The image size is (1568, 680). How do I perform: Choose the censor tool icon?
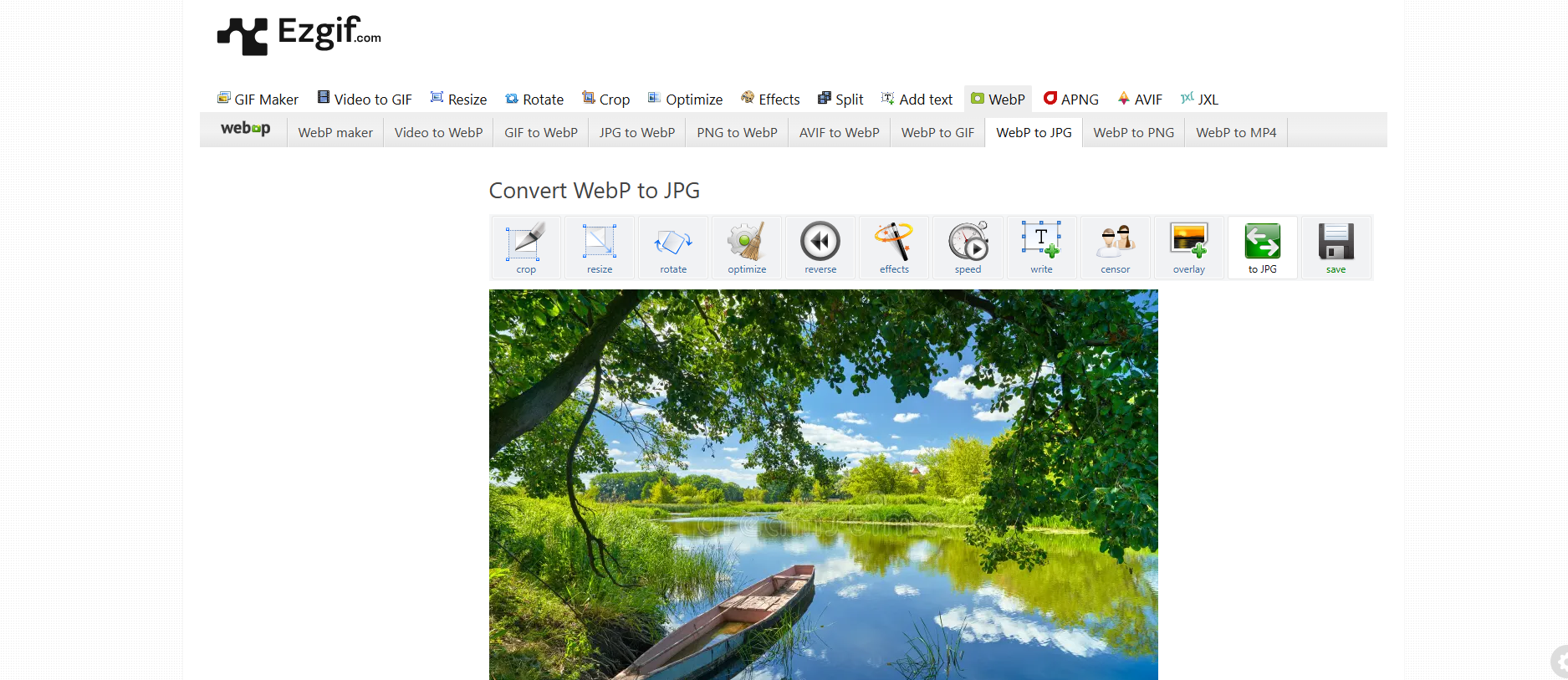[x=1115, y=248]
